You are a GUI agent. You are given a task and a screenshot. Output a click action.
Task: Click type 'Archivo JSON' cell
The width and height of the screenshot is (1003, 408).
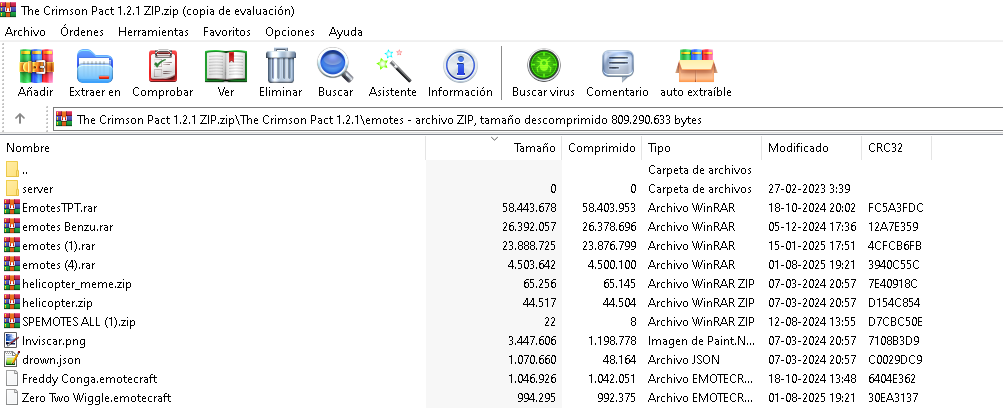pos(684,359)
